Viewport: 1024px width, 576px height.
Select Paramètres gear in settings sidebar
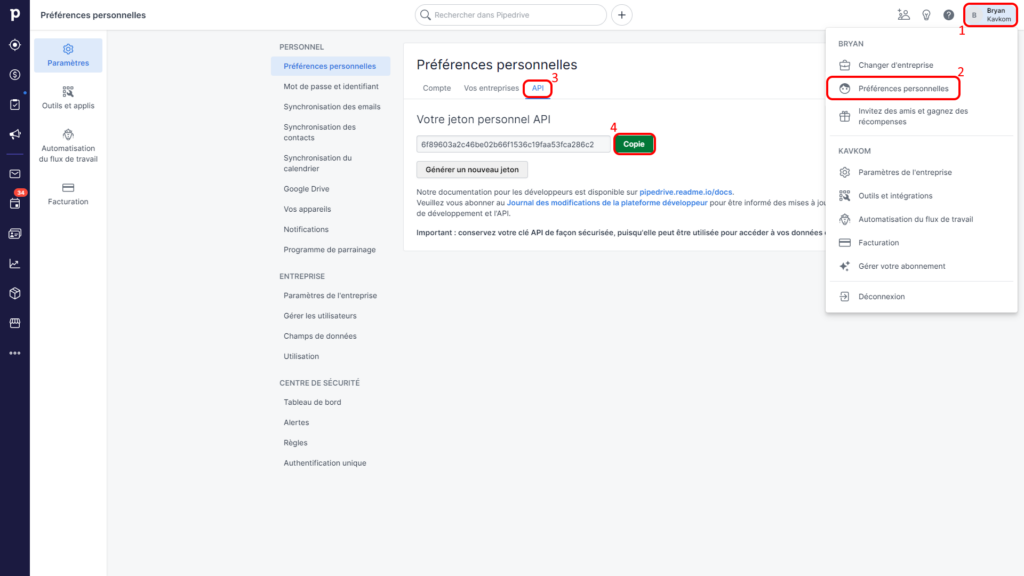pos(68,56)
